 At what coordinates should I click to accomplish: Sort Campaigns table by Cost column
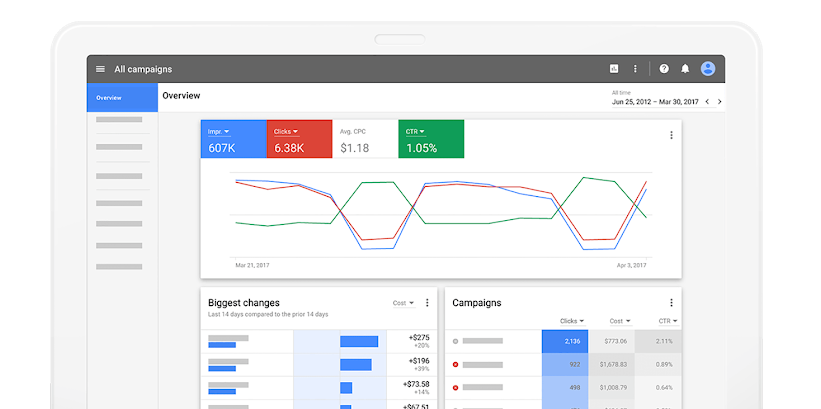pyautogui.click(x=620, y=321)
